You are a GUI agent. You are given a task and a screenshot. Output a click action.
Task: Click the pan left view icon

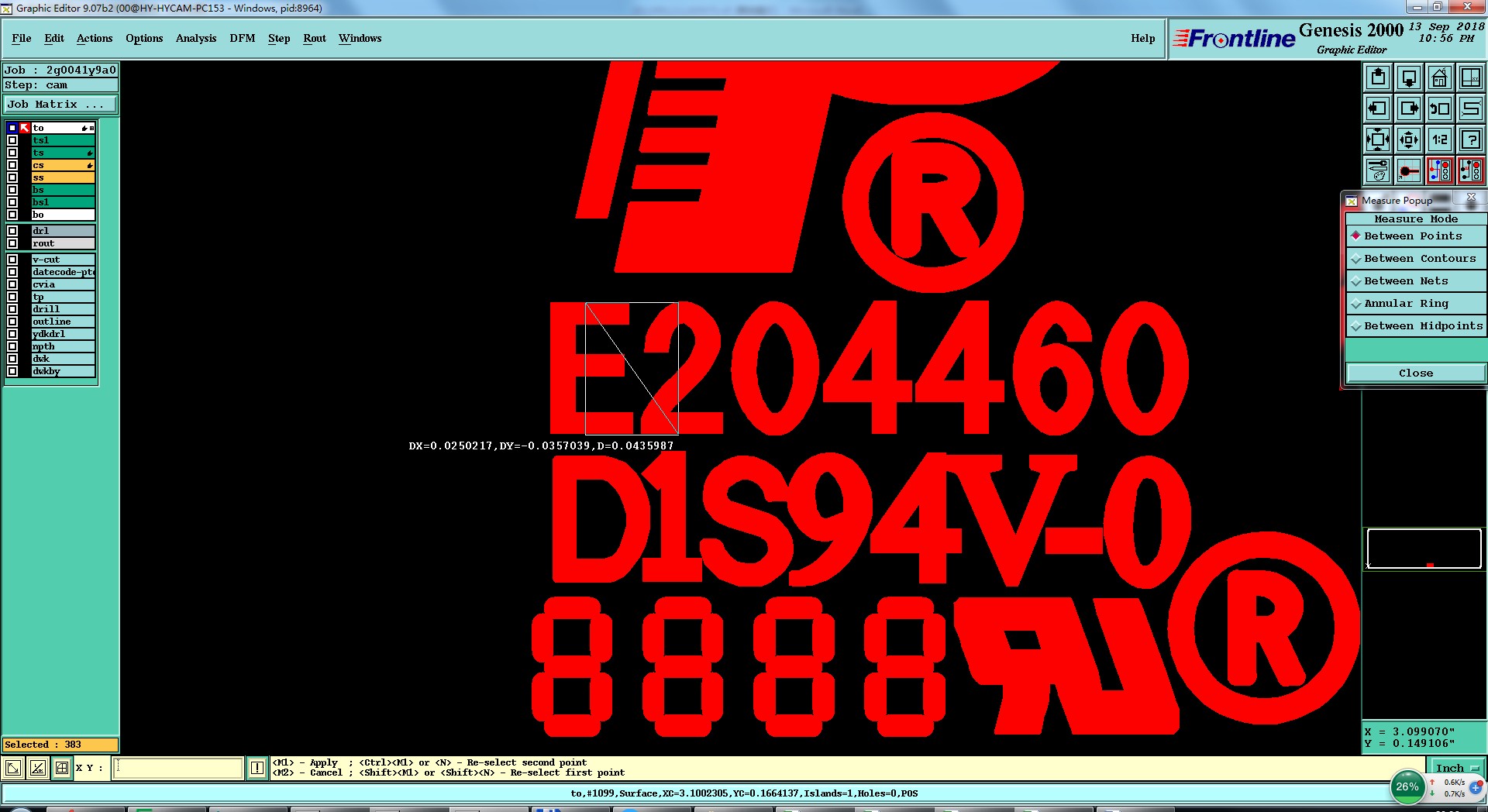tap(1378, 108)
